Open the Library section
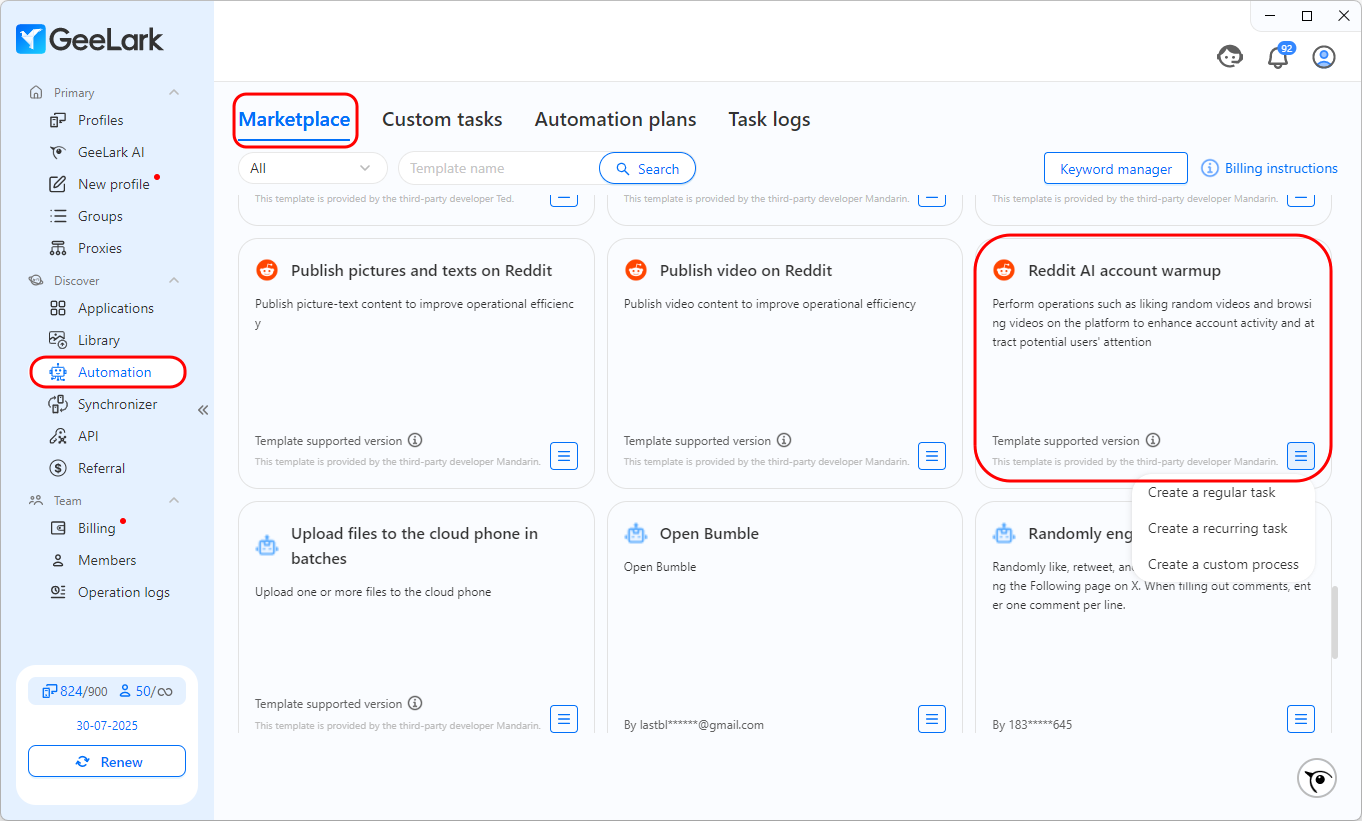This screenshot has height=821, width=1362. point(99,340)
